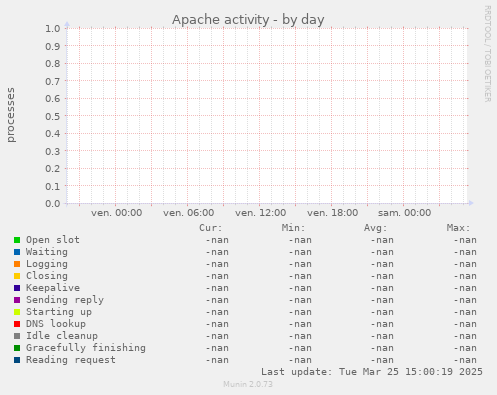Click the 'Apache activity - by day' title
This screenshot has height=395, width=497.
[248, 20]
